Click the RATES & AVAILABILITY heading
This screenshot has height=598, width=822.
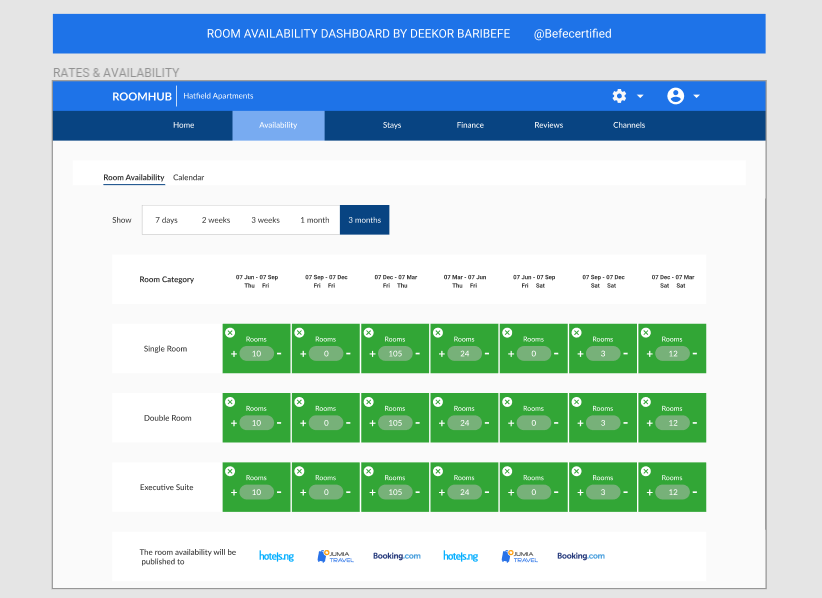pos(116,73)
